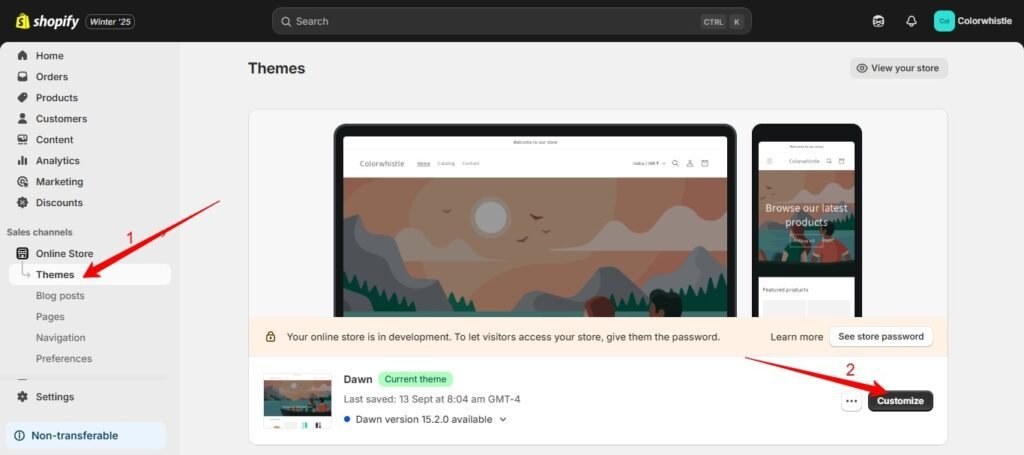
Task: Open the Sidekick assistant icon
Action: click(878, 21)
